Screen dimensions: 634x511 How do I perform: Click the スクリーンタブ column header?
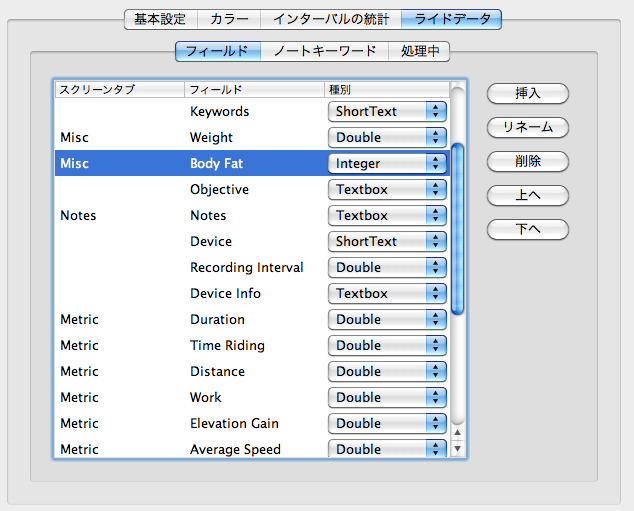coord(120,89)
